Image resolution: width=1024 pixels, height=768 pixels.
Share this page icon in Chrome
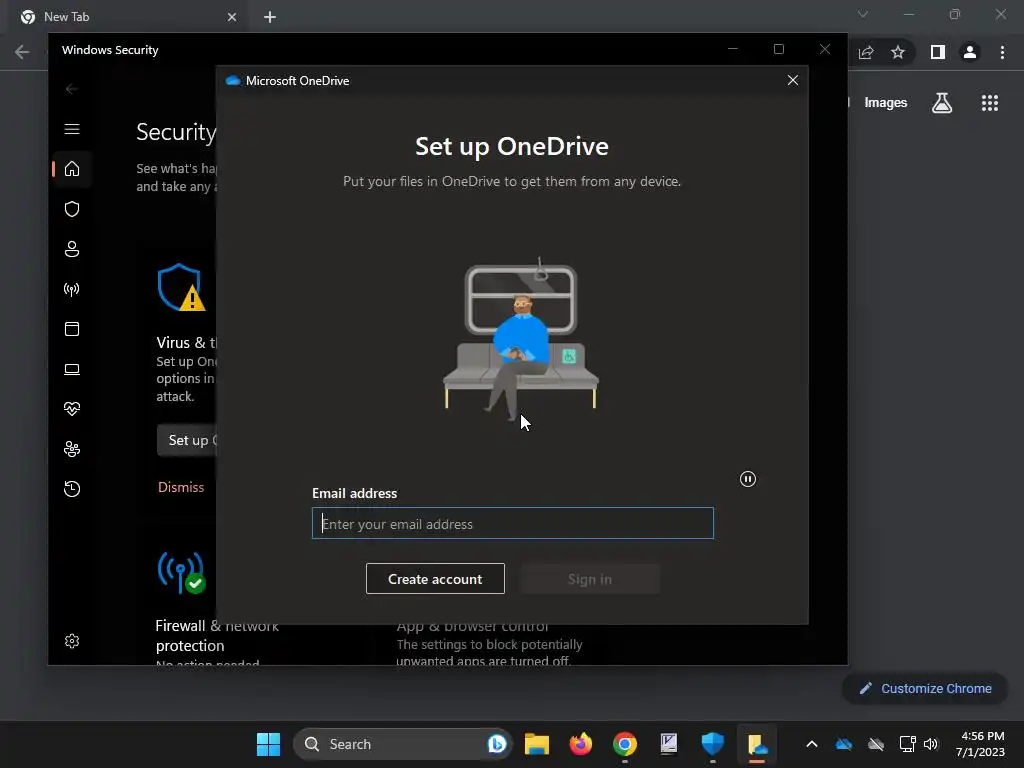pos(867,52)
